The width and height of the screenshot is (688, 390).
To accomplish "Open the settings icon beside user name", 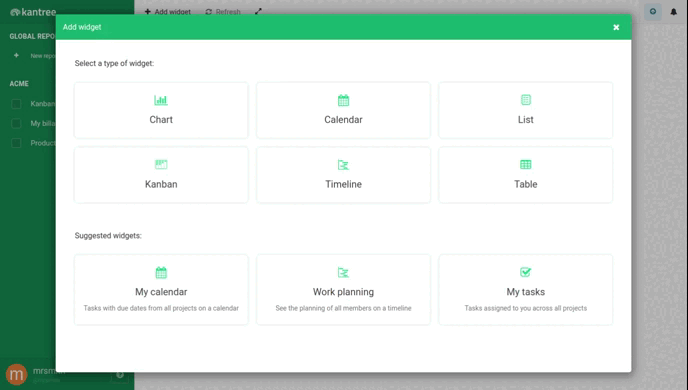I will (120, 375).
